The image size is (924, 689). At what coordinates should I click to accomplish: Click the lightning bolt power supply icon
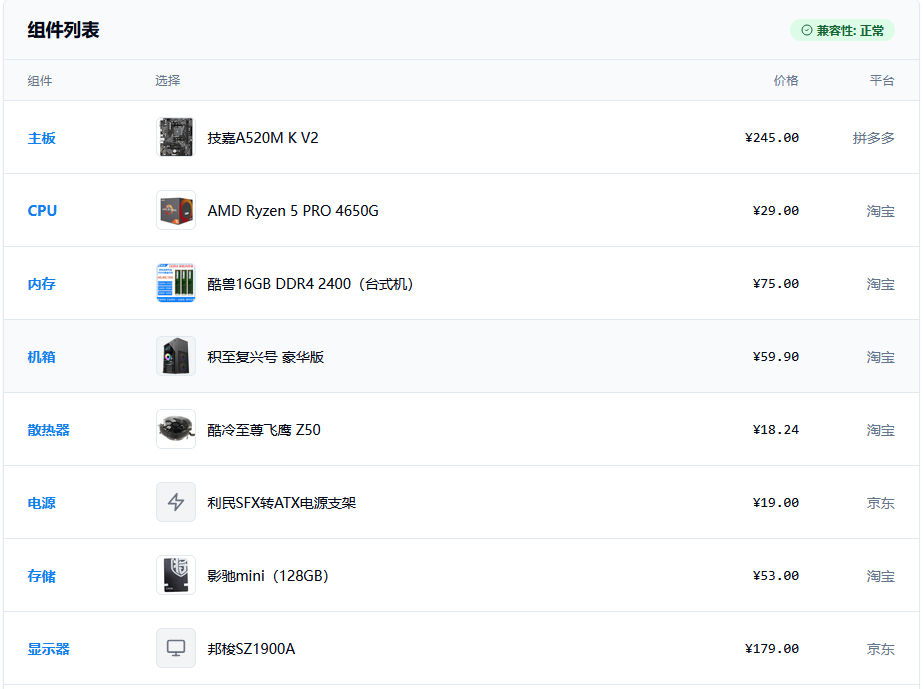(176, 503)
